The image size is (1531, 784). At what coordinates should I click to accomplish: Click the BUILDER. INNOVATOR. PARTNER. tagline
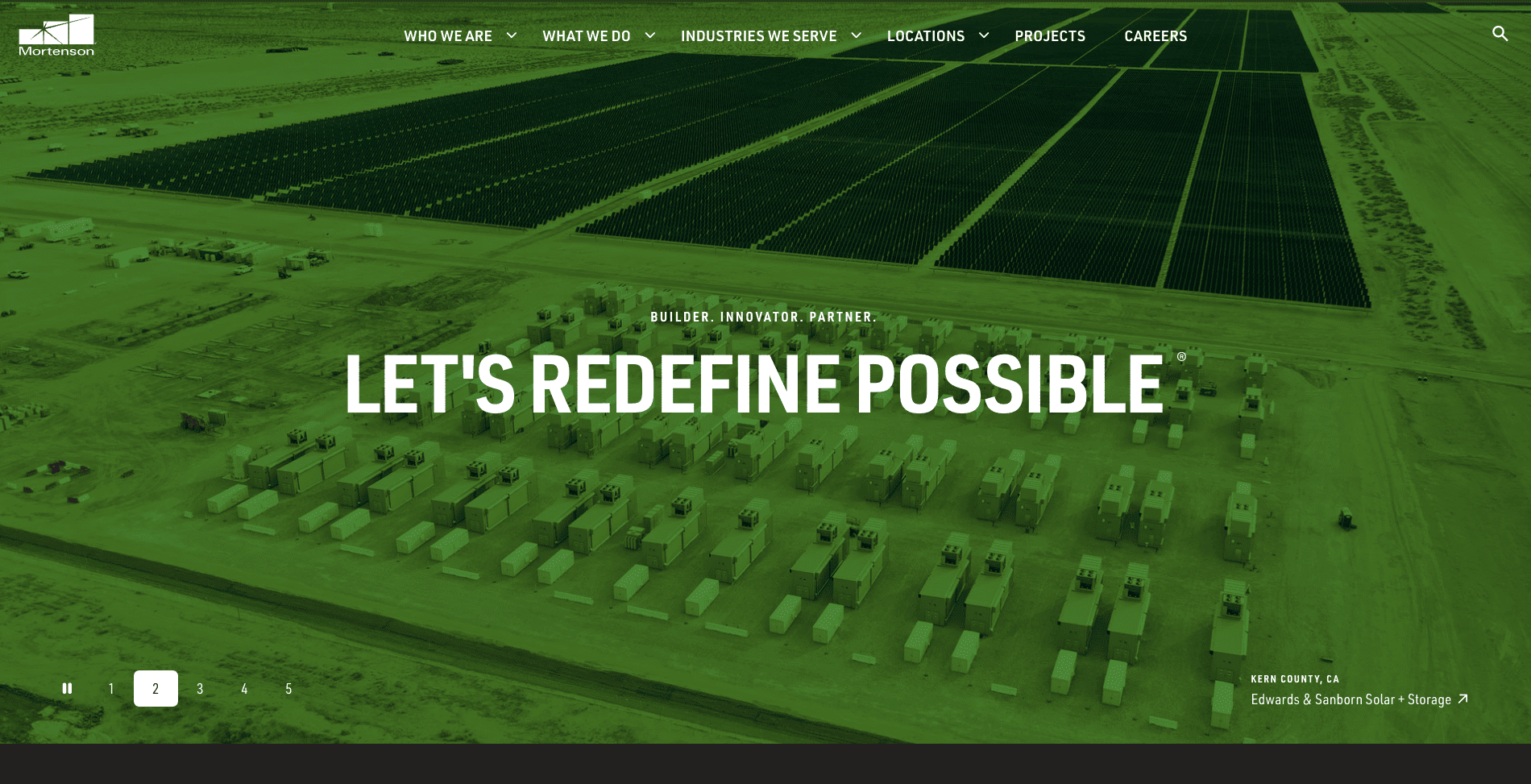tap(765, 317)
